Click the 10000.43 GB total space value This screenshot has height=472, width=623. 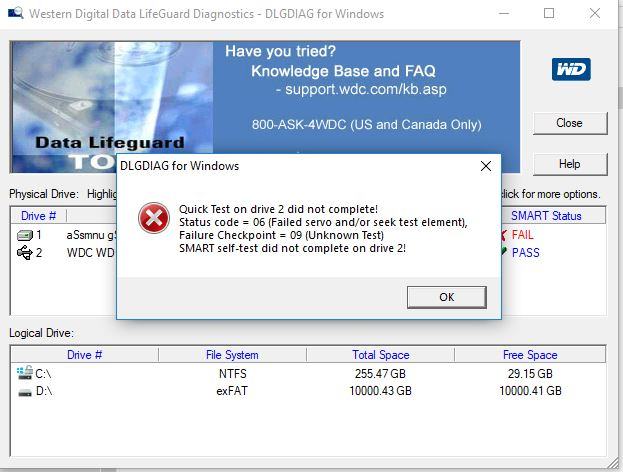380,391
